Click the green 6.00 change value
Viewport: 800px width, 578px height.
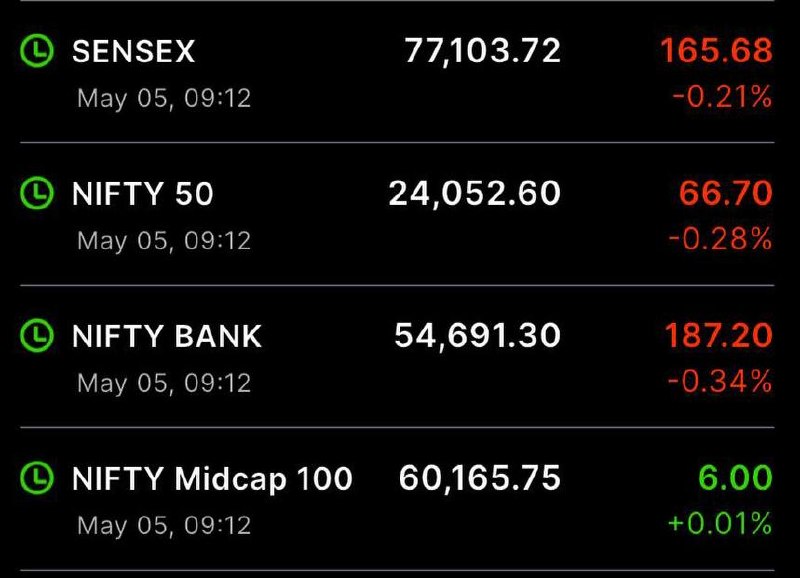click(x=735, y=478)
